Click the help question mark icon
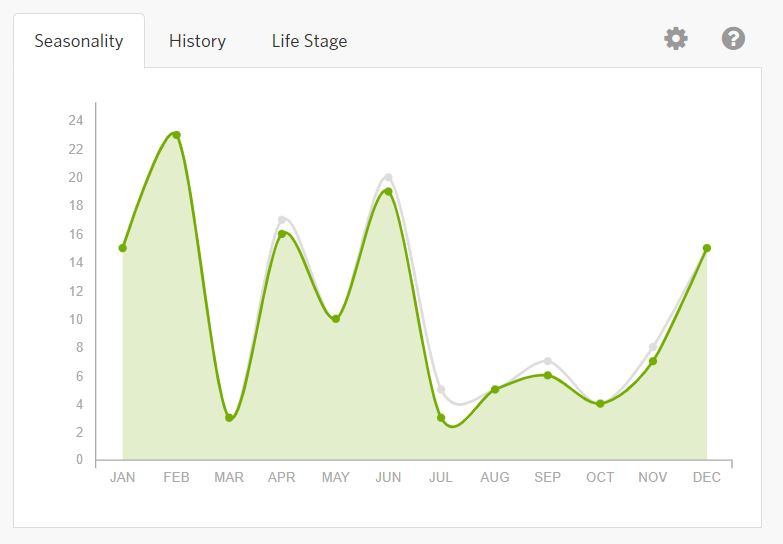This screenshot has height=544, width=783. coord(733,39)
